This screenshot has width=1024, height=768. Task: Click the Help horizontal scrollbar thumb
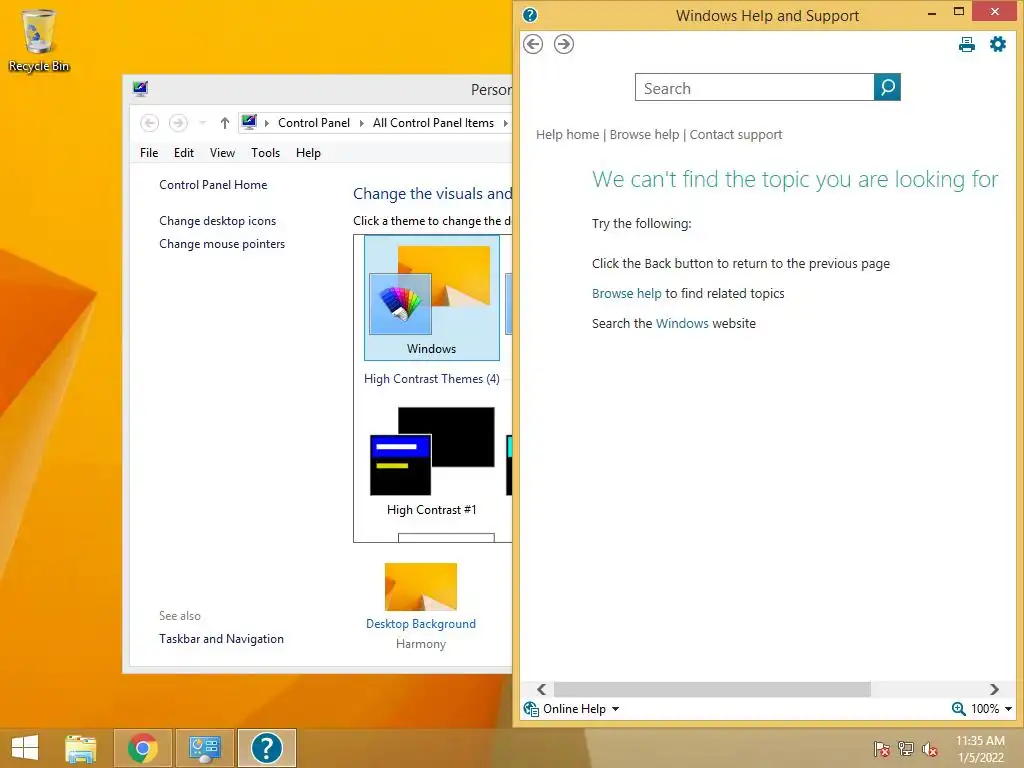[712, 689]
